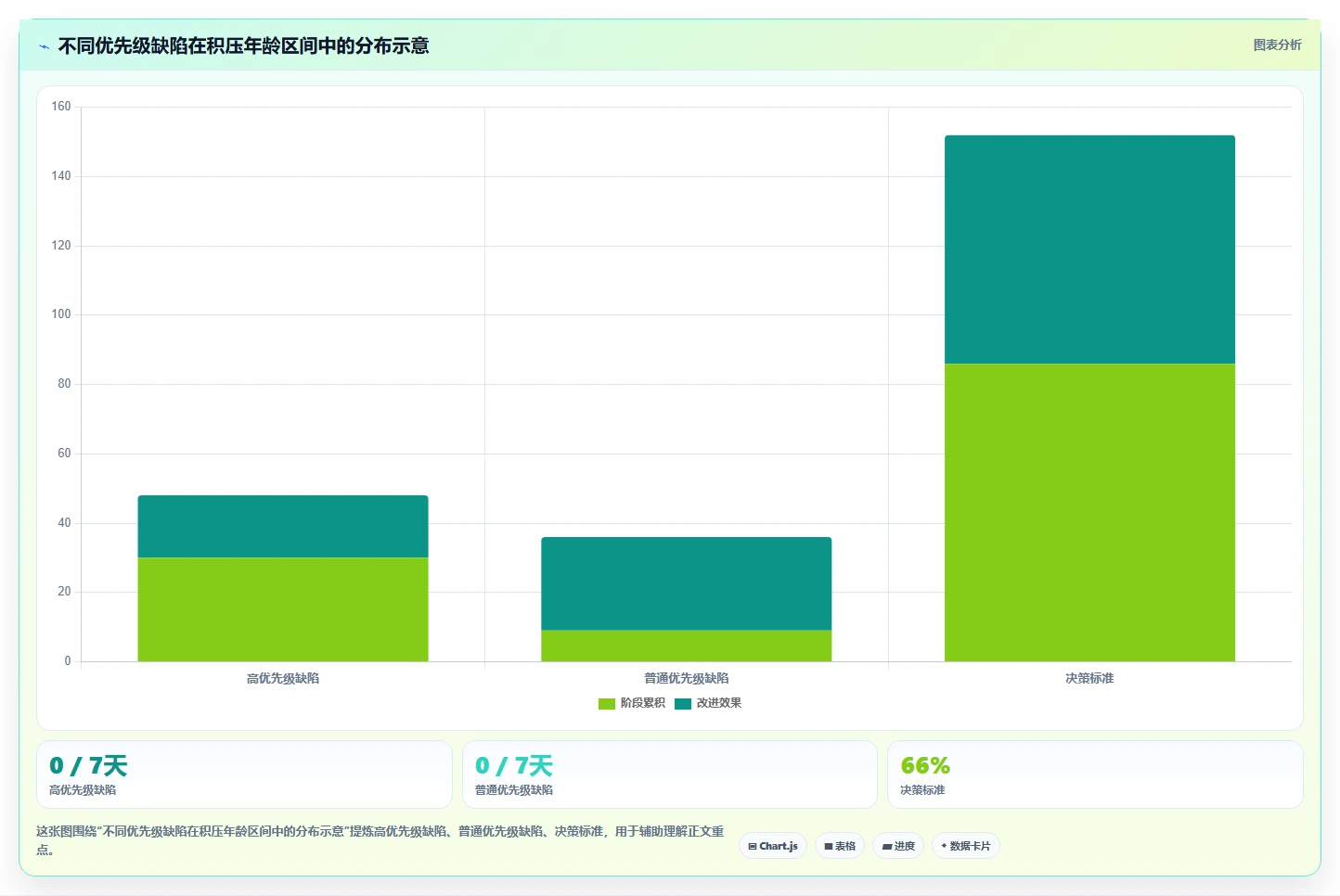1340x896 pixels.
Task: Click the 普通优先级缺陷 caption in the second card
Action: tap(514, 790)
